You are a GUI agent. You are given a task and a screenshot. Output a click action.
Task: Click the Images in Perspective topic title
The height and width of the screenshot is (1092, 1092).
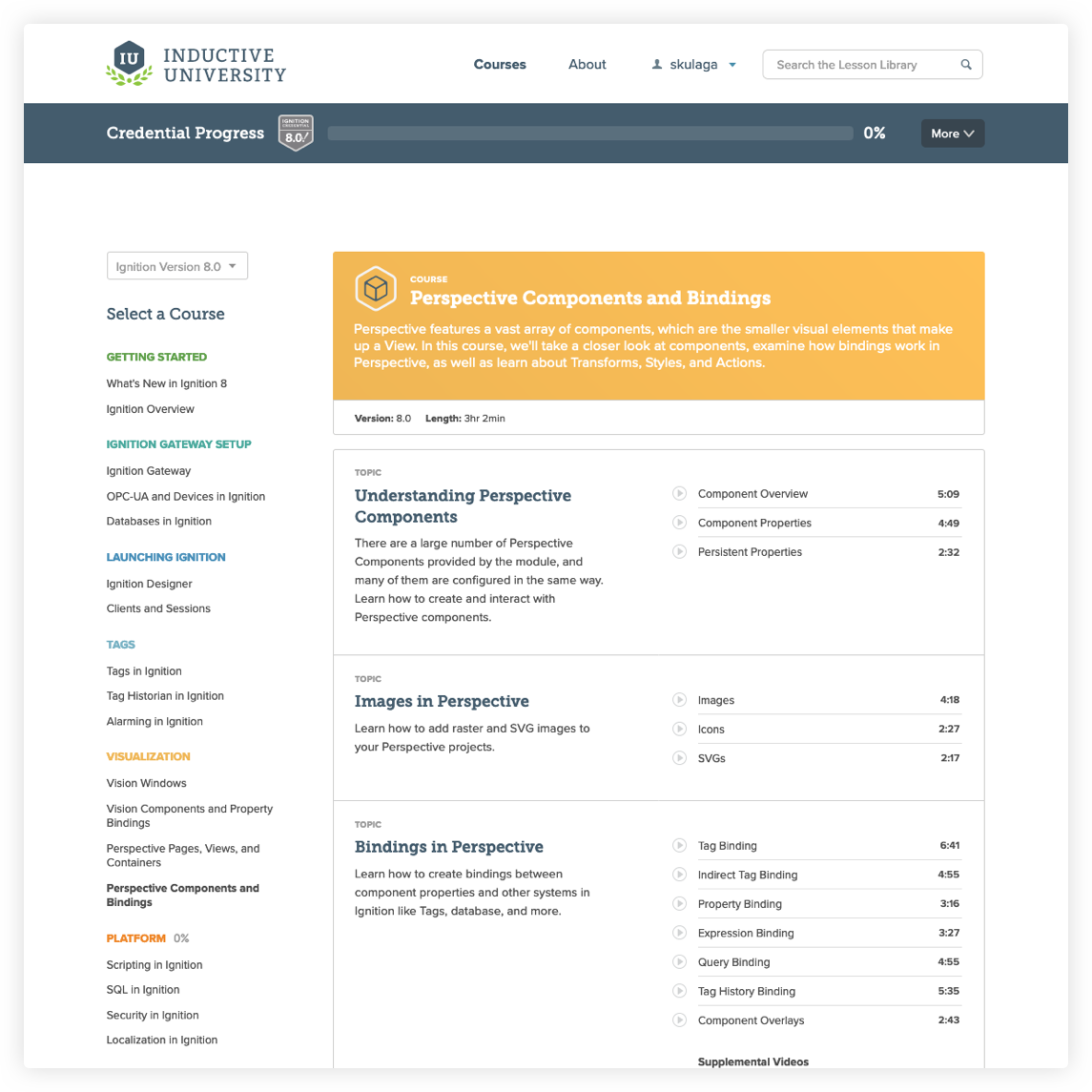pyautogui.click(x=442, y=701)
